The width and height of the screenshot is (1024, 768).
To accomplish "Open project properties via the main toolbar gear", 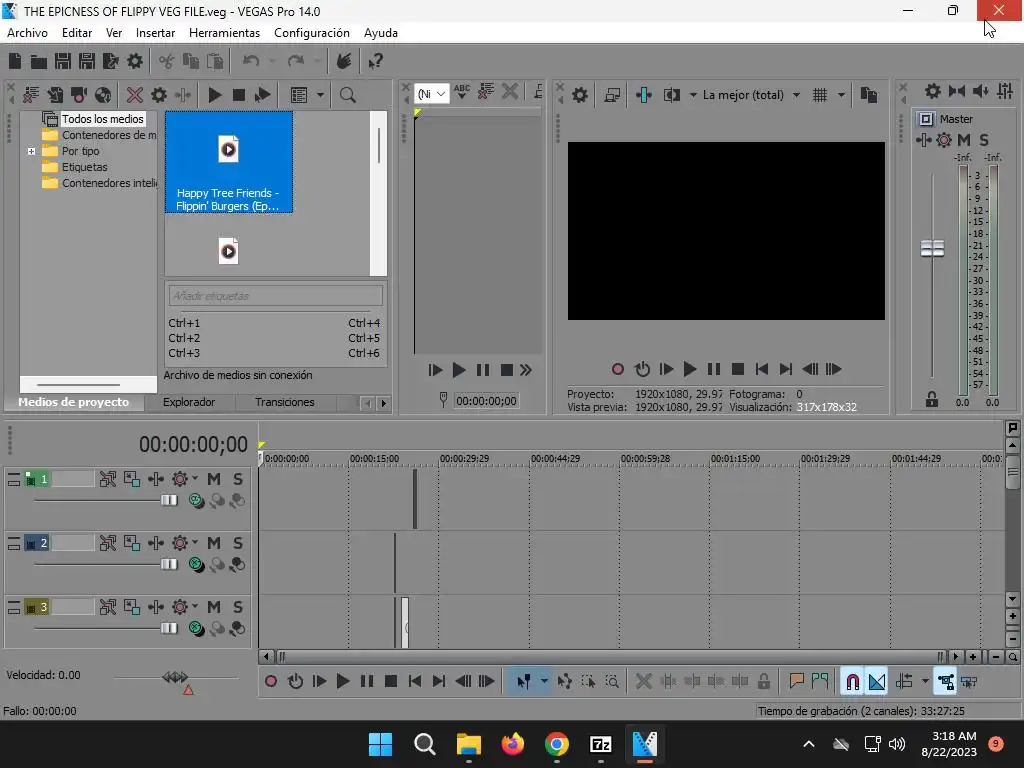I will pos(135,61).
